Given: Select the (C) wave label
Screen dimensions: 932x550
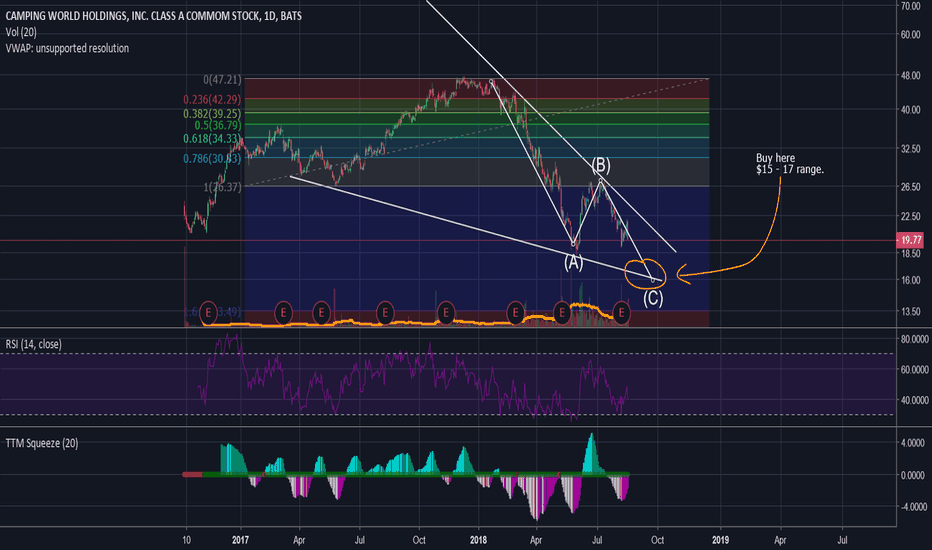Looking at the screenshot, I should point(653,297).
